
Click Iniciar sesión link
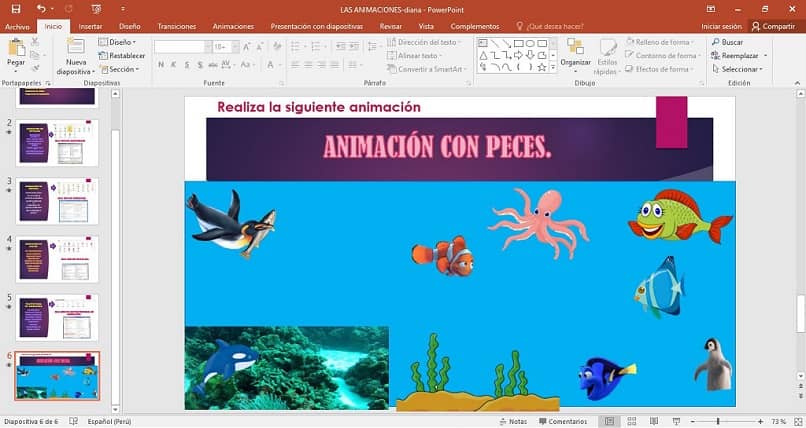click(721, 26)
